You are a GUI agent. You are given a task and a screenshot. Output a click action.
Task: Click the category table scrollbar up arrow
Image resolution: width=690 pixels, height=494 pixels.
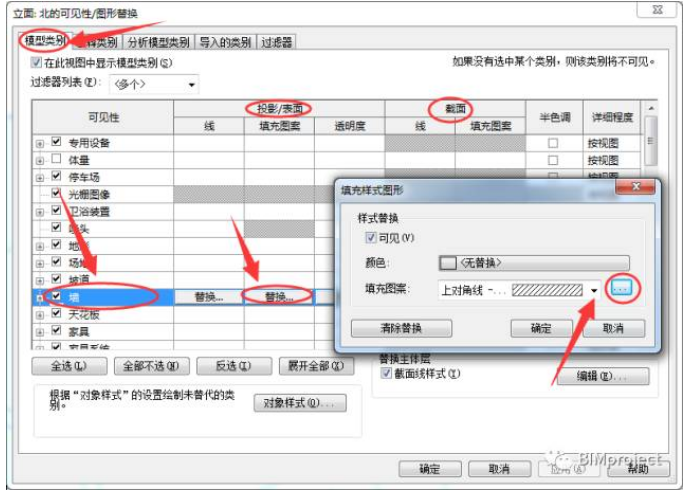[651, 108]
